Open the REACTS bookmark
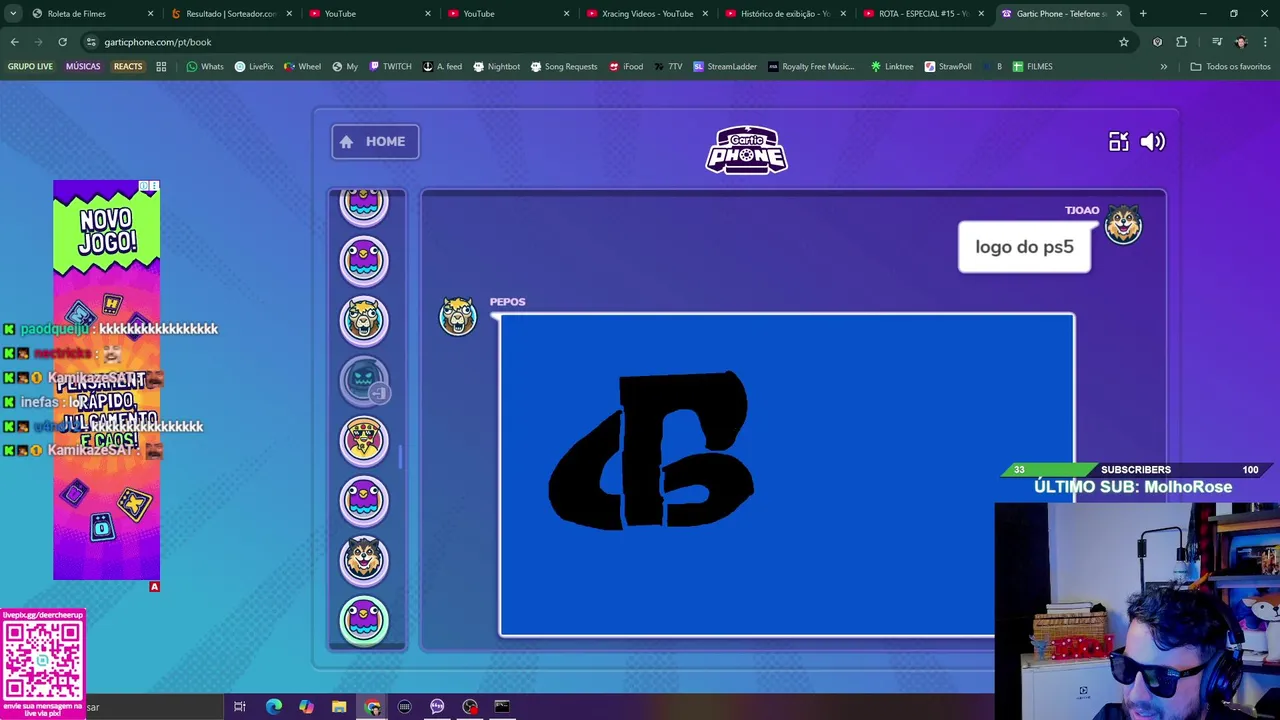 pyautogui.click(x=128, y=67)
